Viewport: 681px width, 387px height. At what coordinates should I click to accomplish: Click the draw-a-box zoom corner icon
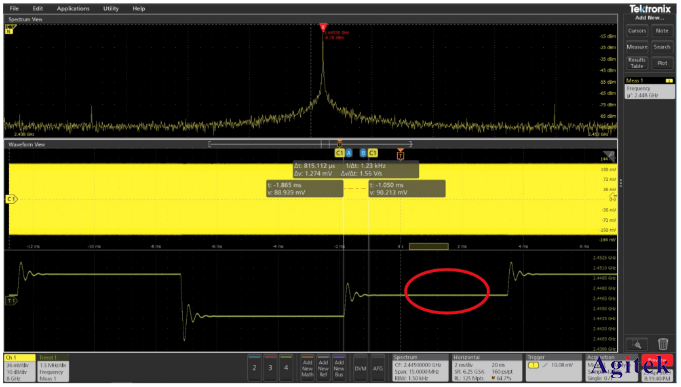pos(609,155)
